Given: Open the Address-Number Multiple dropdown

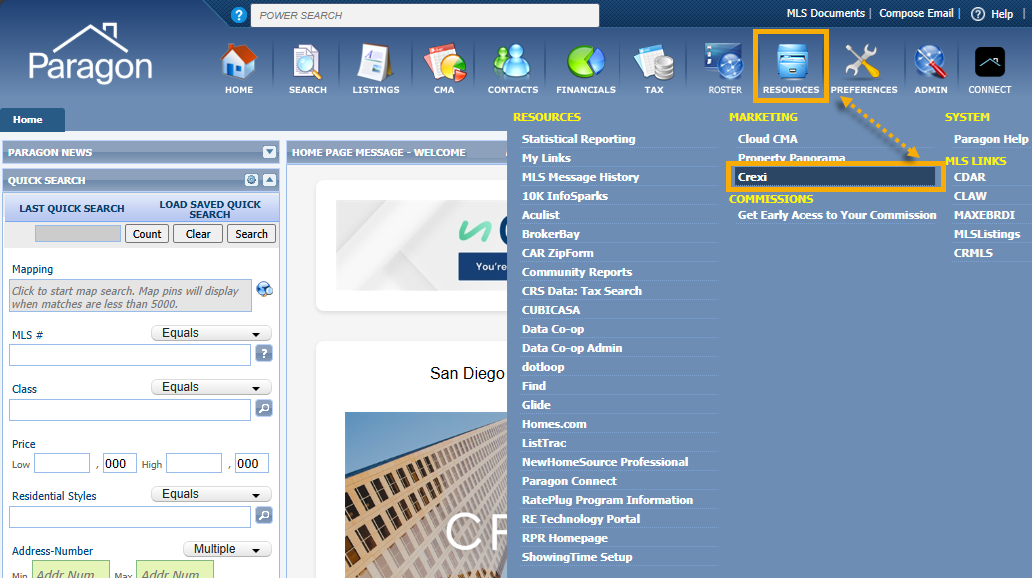Looking at the screenshot, I should [227, 549].
